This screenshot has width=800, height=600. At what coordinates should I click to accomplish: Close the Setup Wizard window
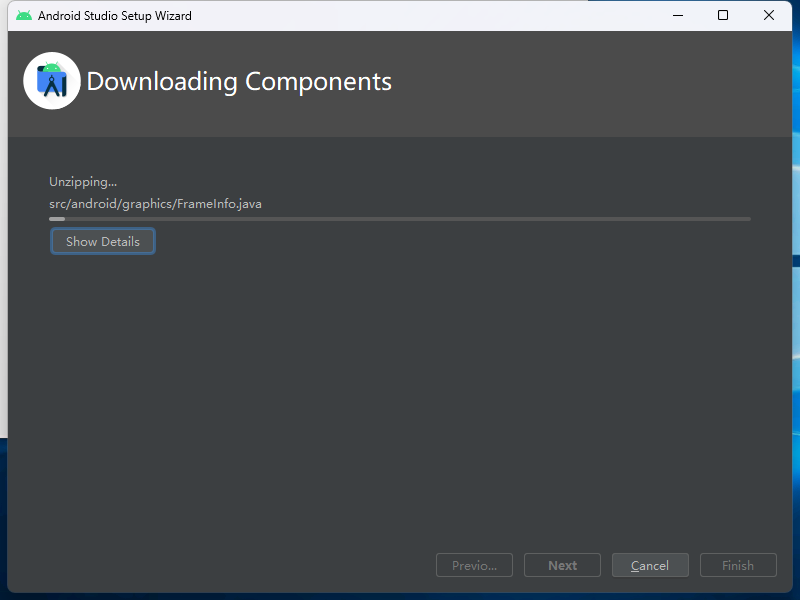point(768,15)
